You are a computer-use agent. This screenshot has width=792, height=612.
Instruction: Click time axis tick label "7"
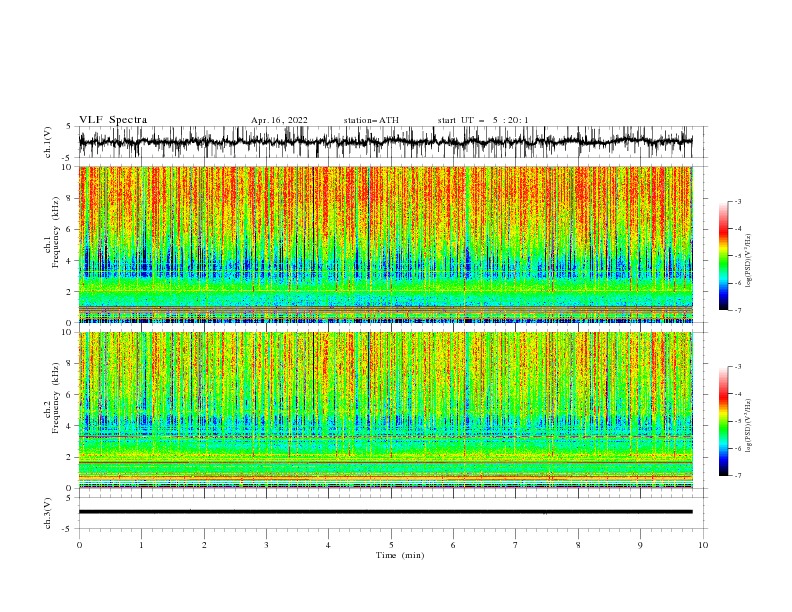pos(516,545)
